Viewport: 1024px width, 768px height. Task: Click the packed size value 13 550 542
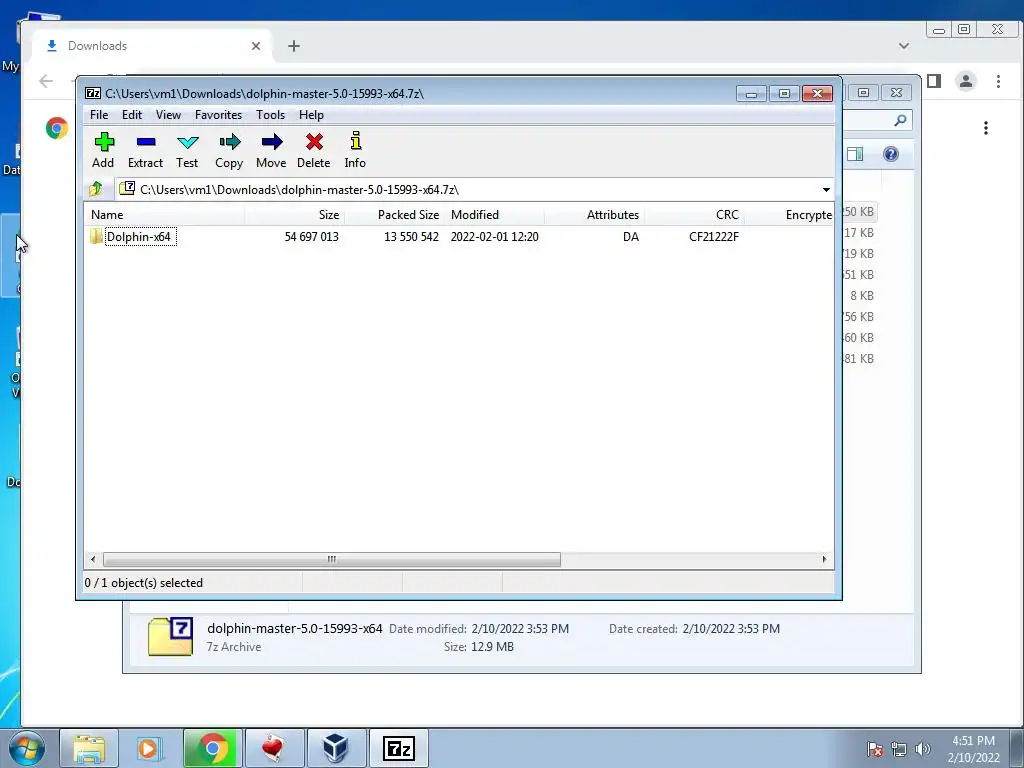click(411, 236)
